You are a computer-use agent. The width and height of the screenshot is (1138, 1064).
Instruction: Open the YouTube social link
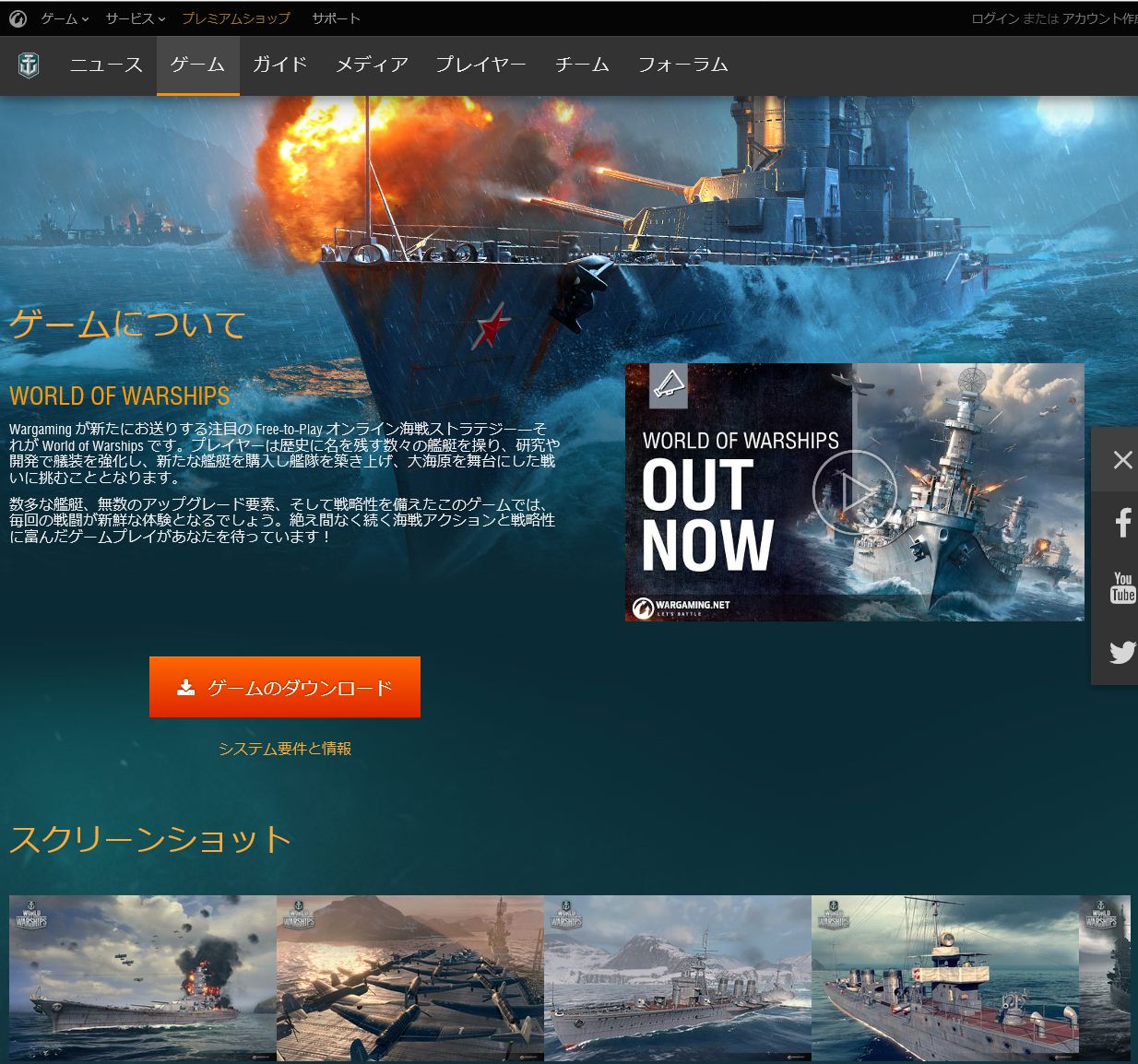click(x=1122, y=587)
